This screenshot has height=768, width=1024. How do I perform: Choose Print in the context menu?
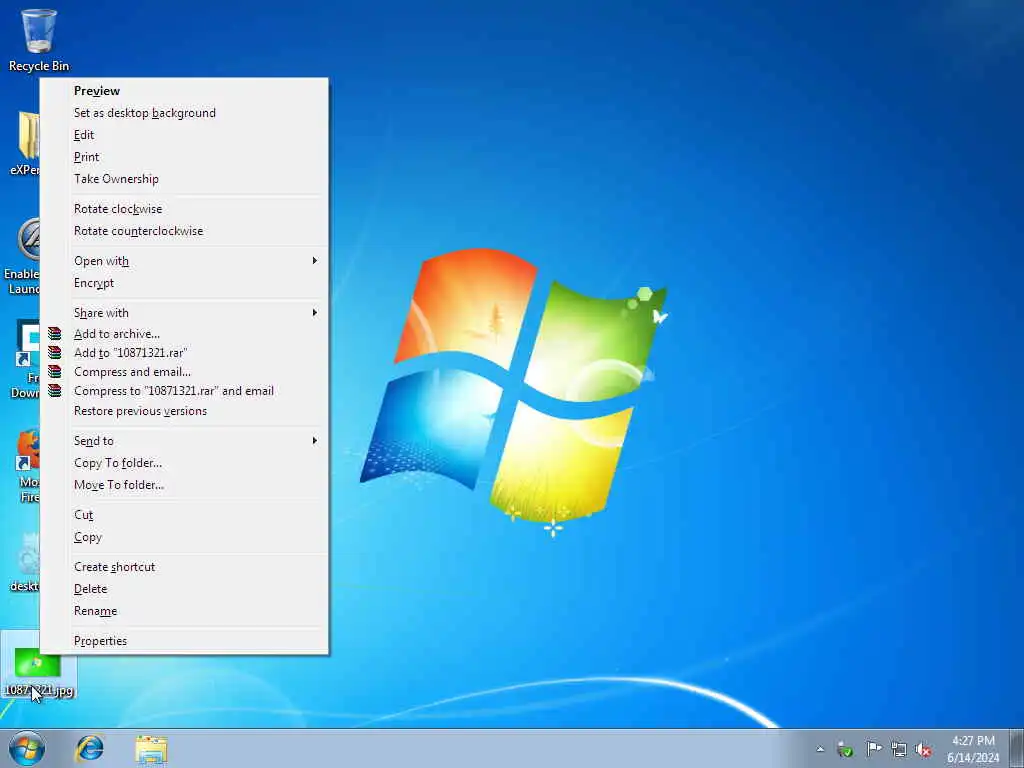point(184,157)
